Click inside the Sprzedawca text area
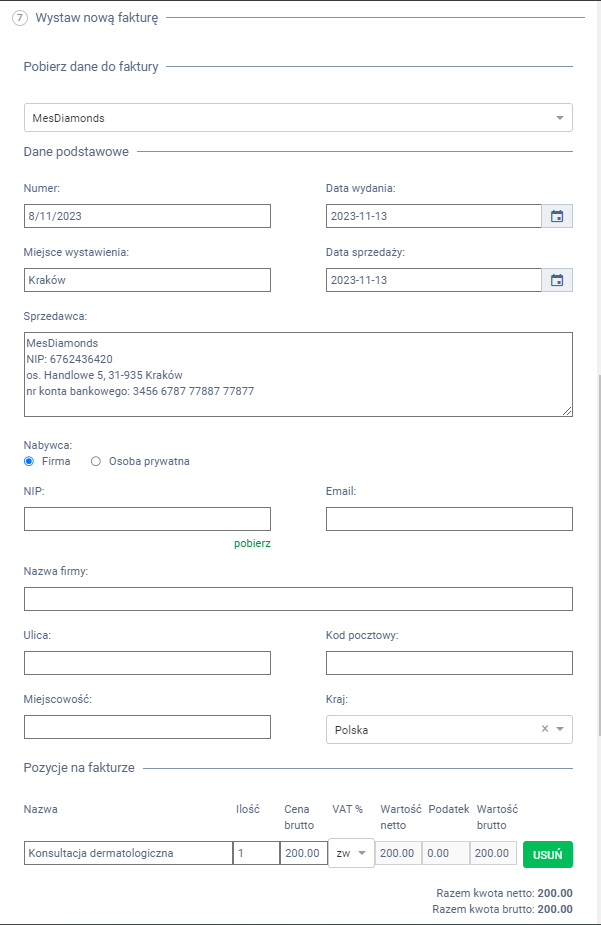Screen dimensions: 601x925 [x=298, y=374]
